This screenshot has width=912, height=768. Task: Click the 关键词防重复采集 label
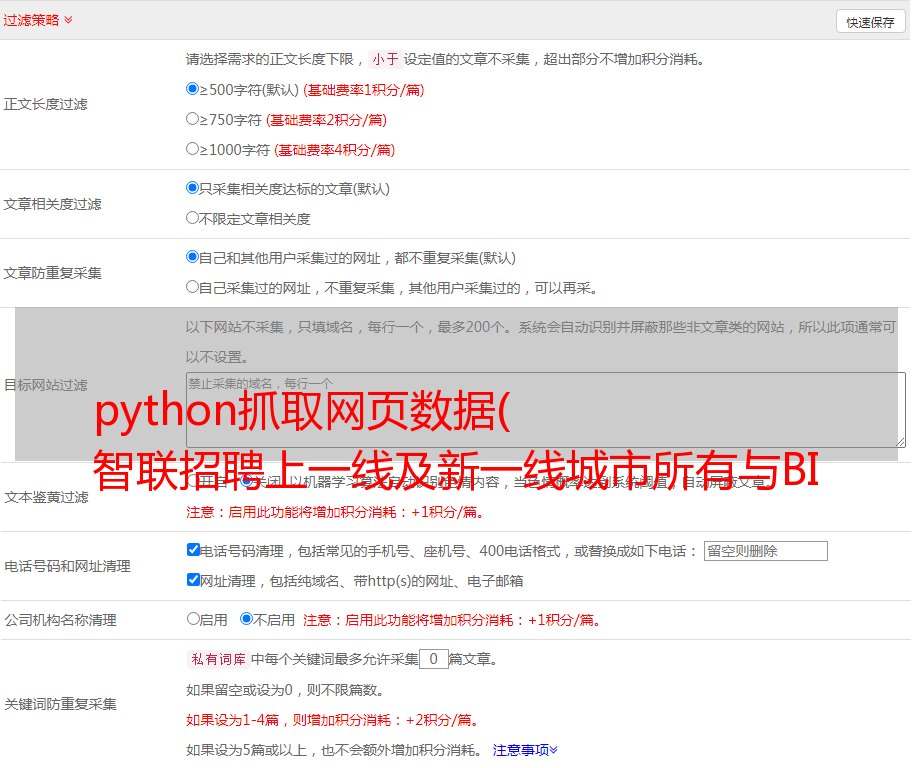pos(60,704)
